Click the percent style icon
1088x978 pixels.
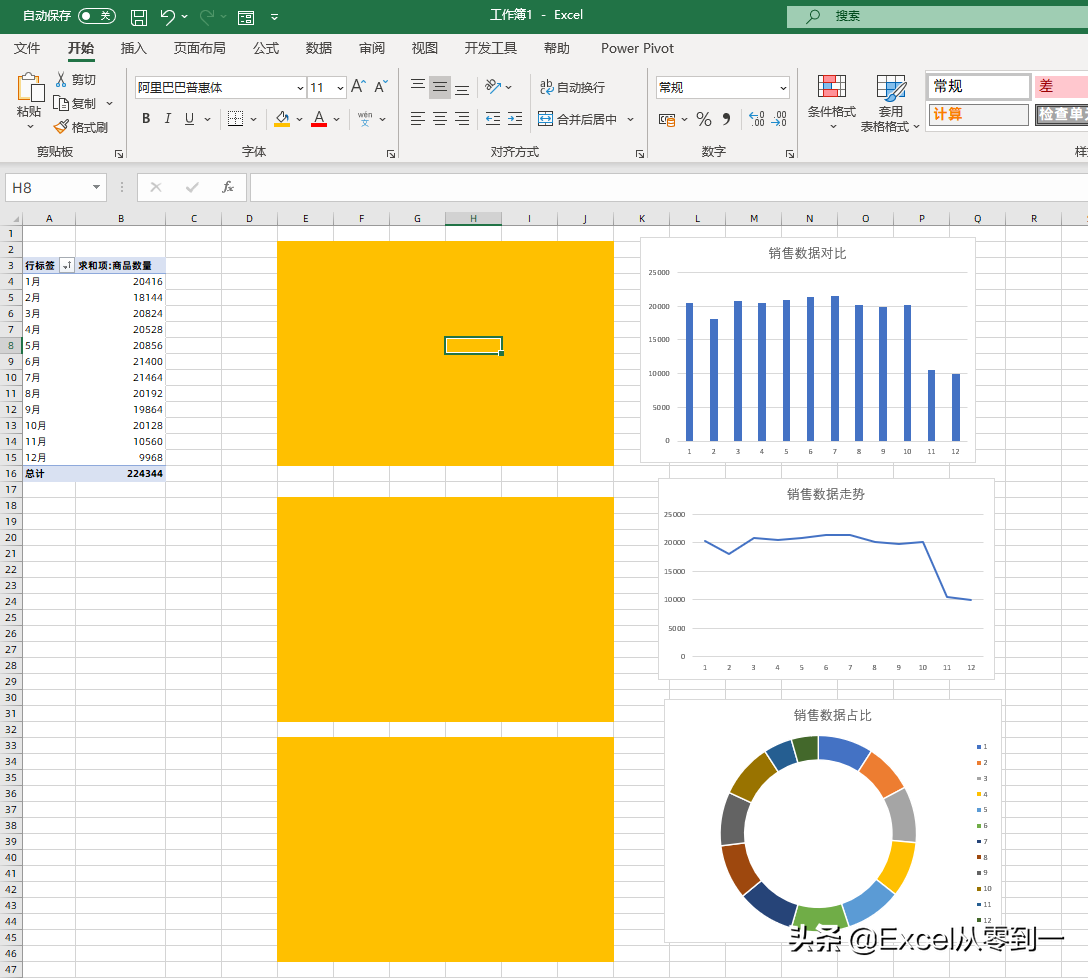click(704, 119)
